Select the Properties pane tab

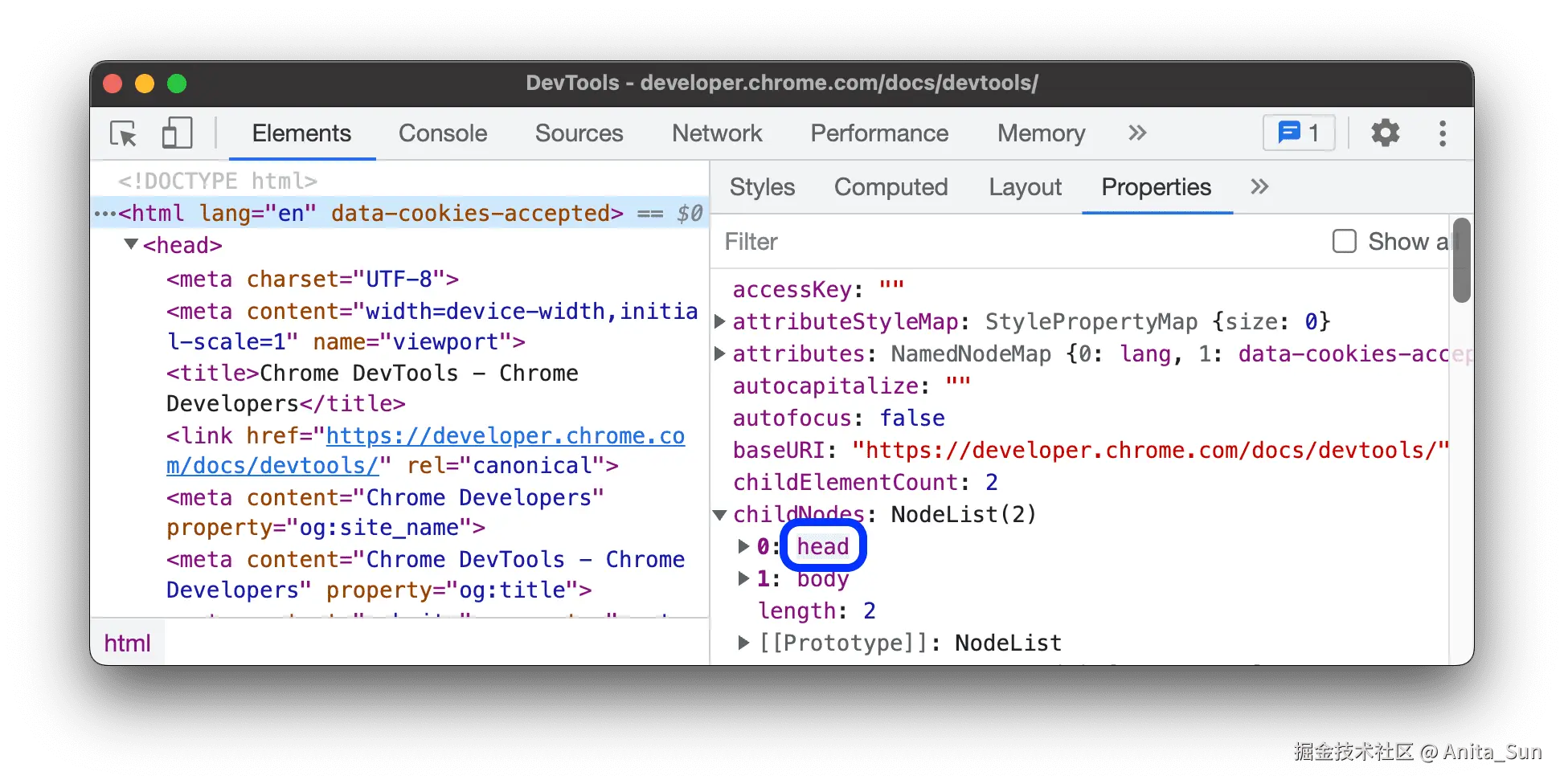tap(1156, 187)
